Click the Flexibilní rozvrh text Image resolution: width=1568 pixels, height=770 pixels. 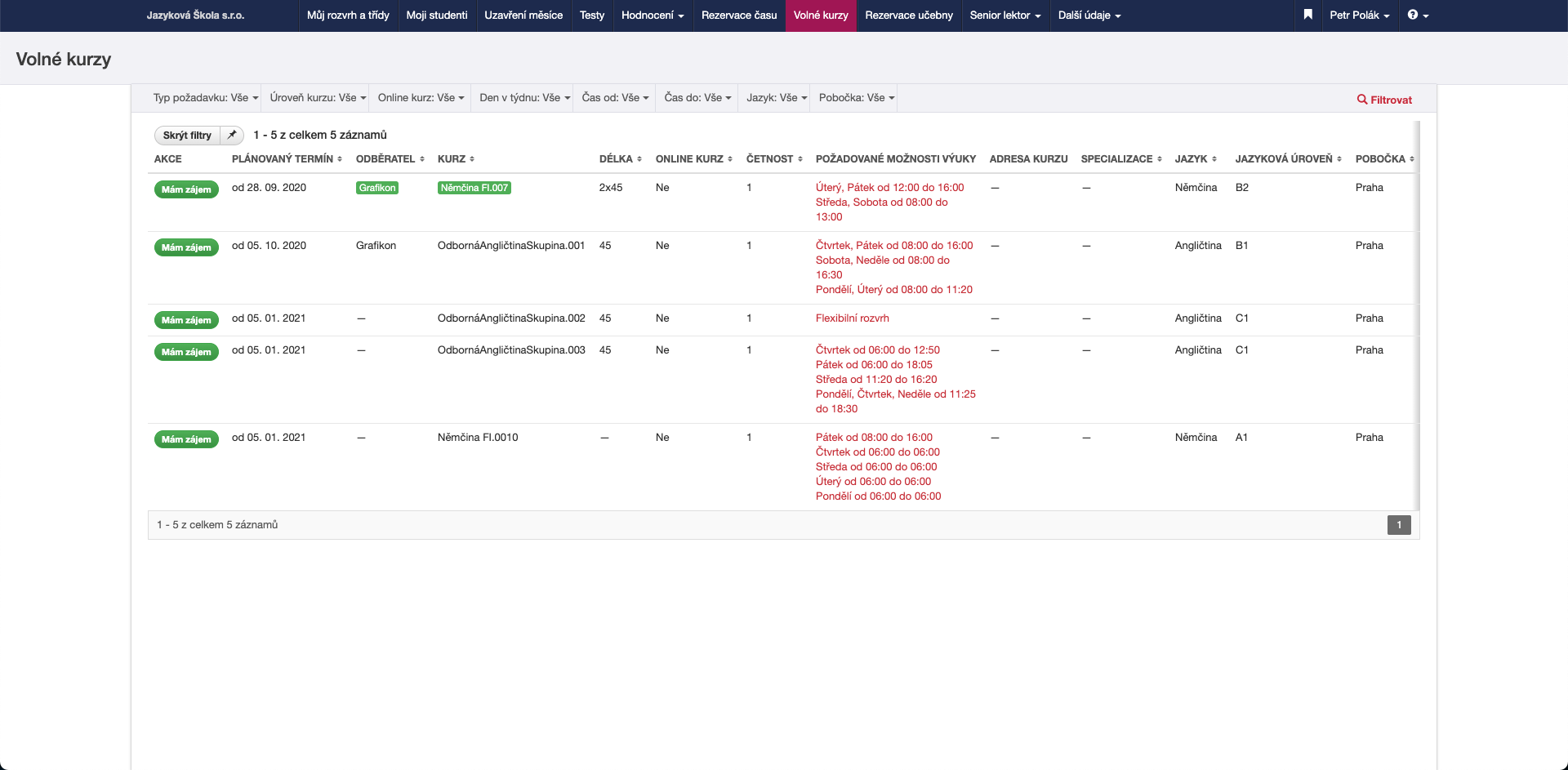(x=853, y=318)
